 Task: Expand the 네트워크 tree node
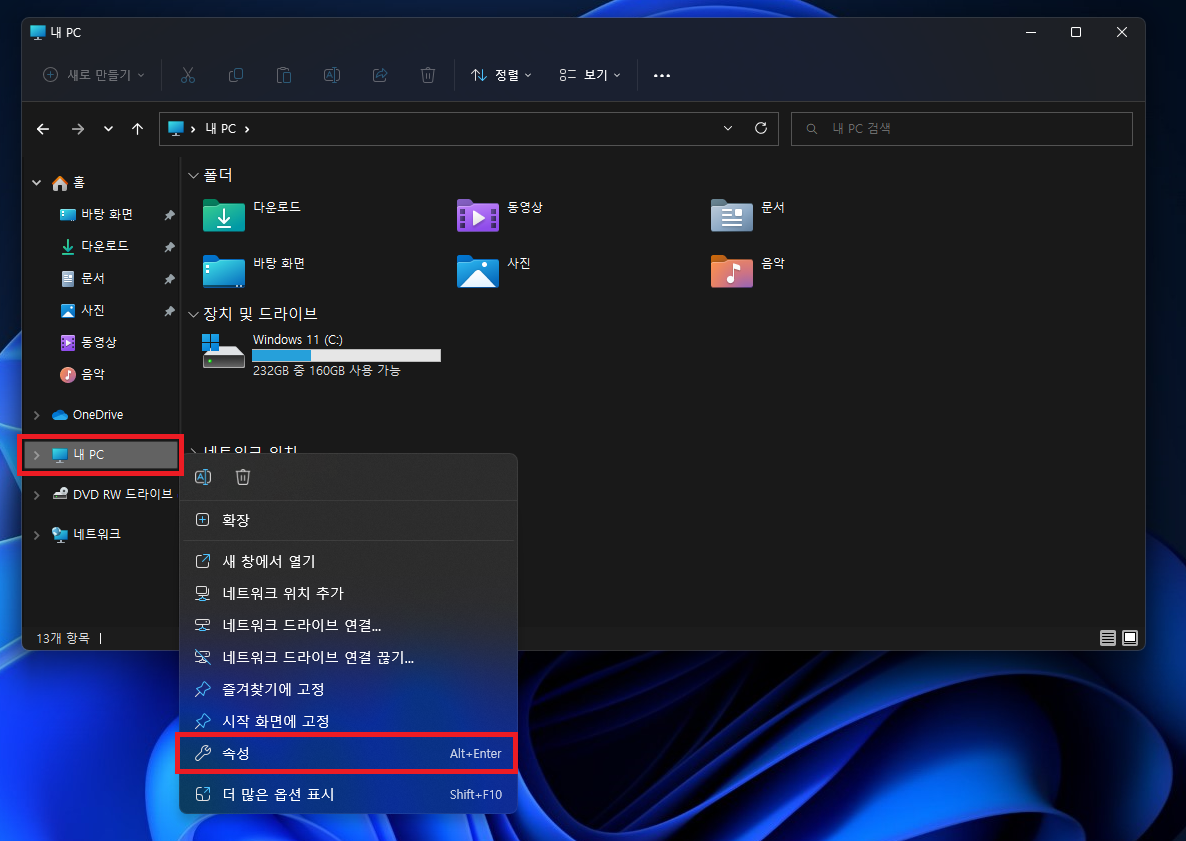click(x=36, y=535)
